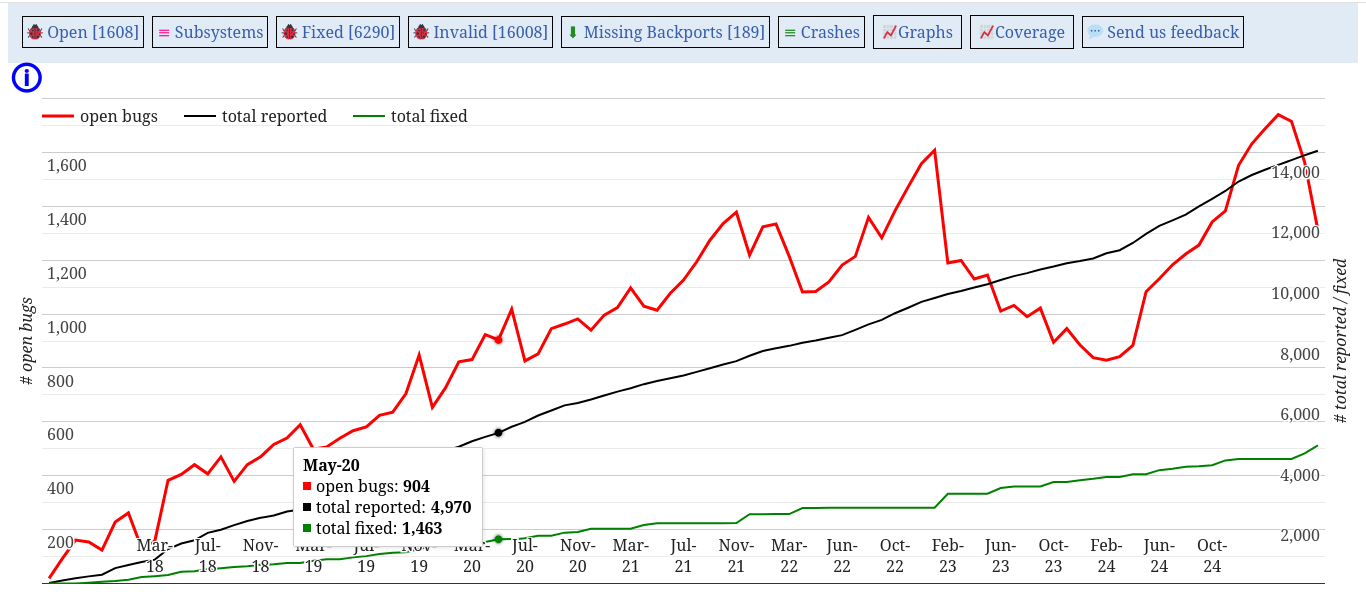Click the bug icon beside Open [1608]
1366x601 pixels.
(35, 32)
